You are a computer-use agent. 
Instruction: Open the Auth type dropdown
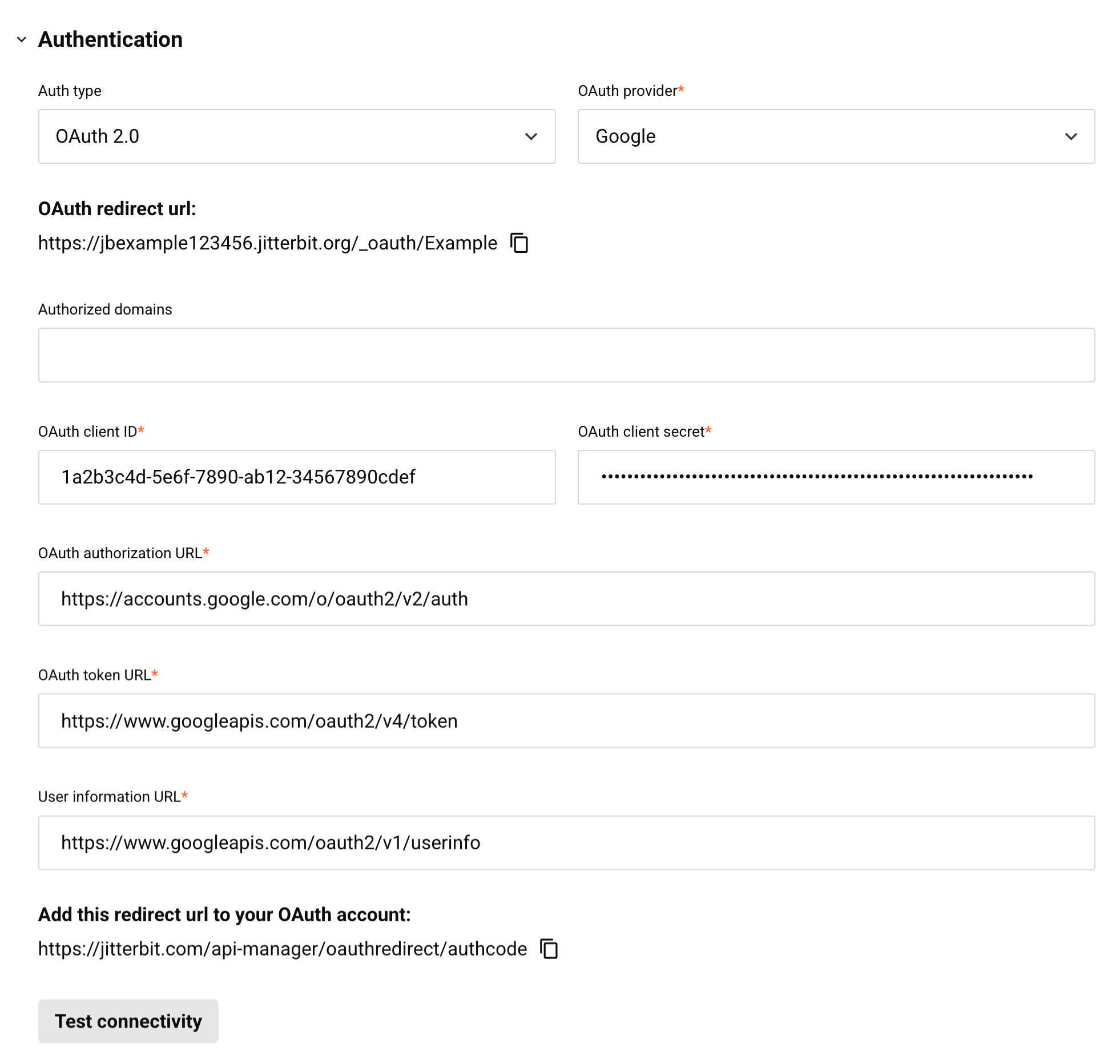pos(296,136)
